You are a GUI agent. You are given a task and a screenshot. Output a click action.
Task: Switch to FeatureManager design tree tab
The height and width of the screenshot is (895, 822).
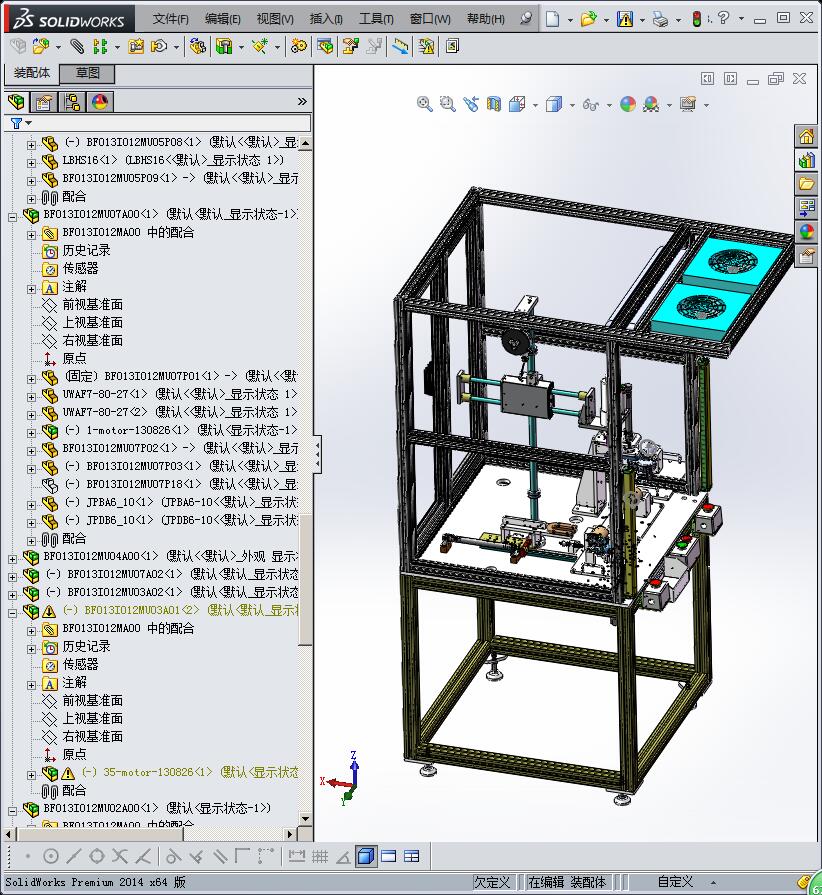tap(17, 102)
